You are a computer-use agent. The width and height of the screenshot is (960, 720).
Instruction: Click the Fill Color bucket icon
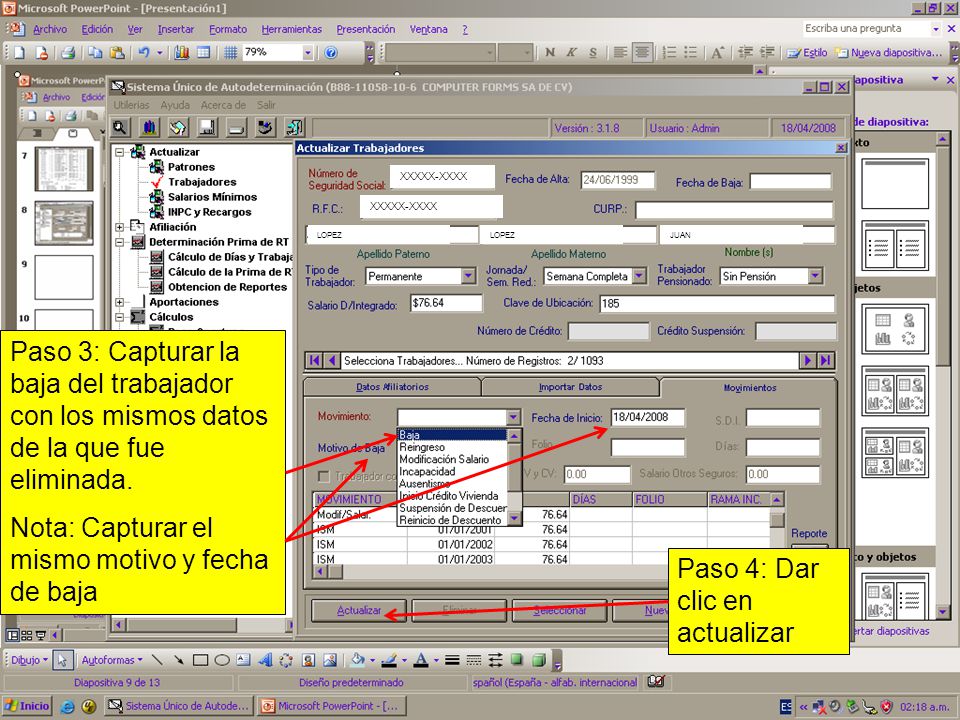tap(358, 660)
